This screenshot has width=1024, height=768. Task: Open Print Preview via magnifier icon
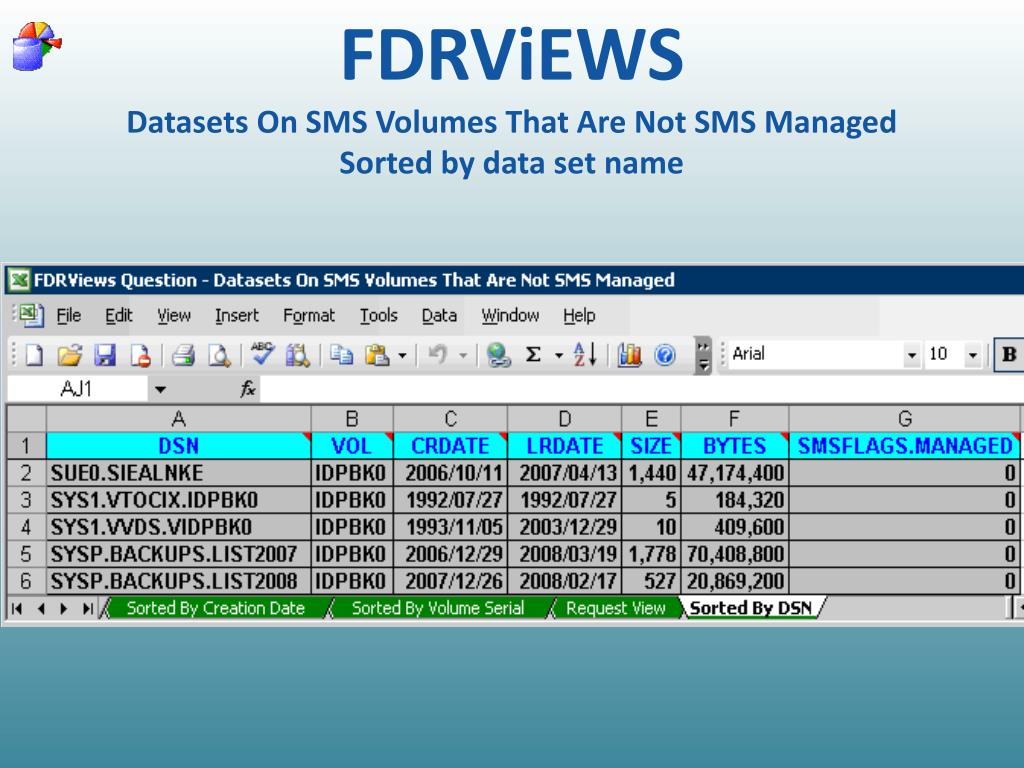(x=219, y=355)
